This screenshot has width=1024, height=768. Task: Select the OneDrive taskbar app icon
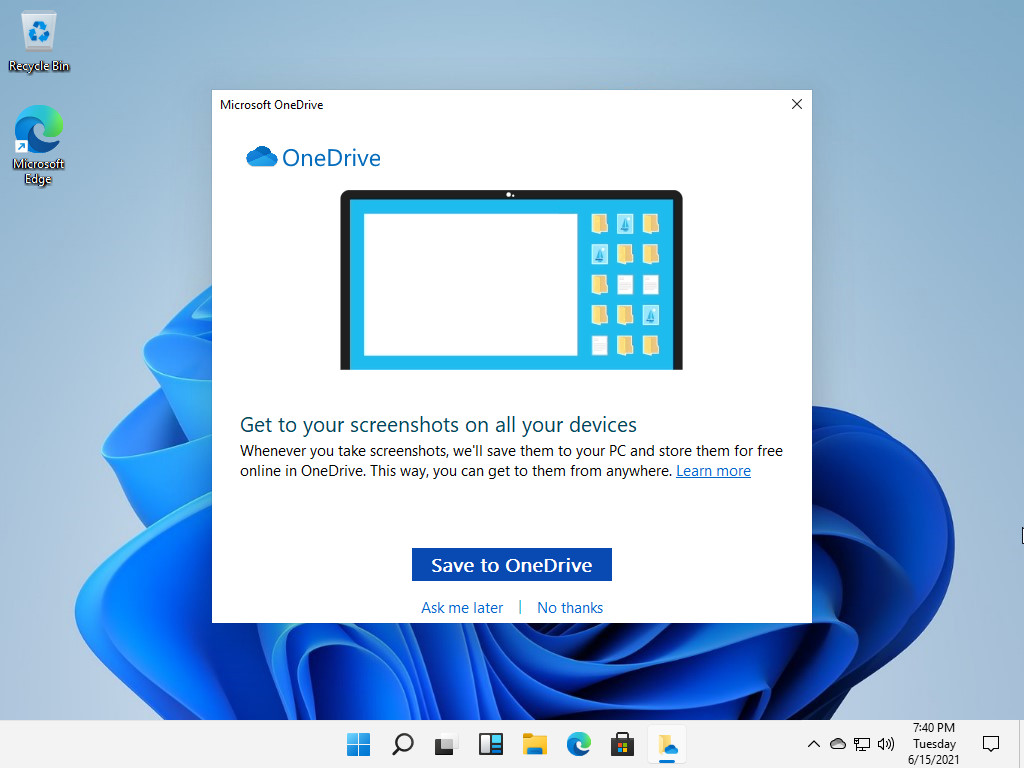[667, 744]
